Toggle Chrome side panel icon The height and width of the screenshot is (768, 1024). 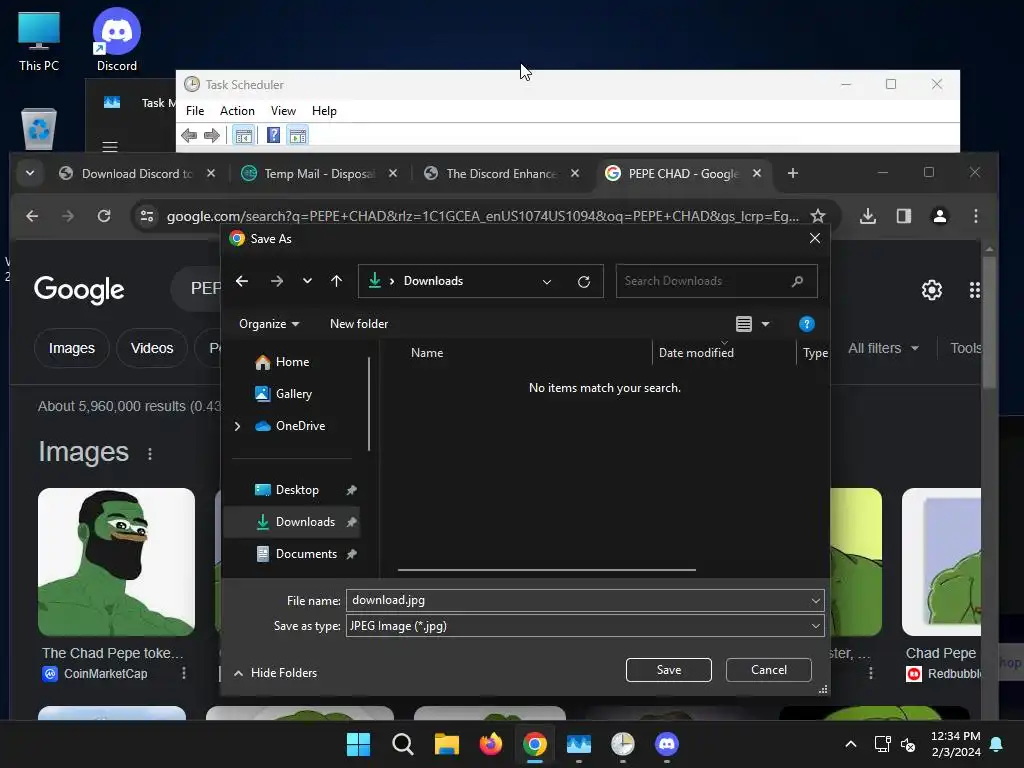tap(904, 216)
